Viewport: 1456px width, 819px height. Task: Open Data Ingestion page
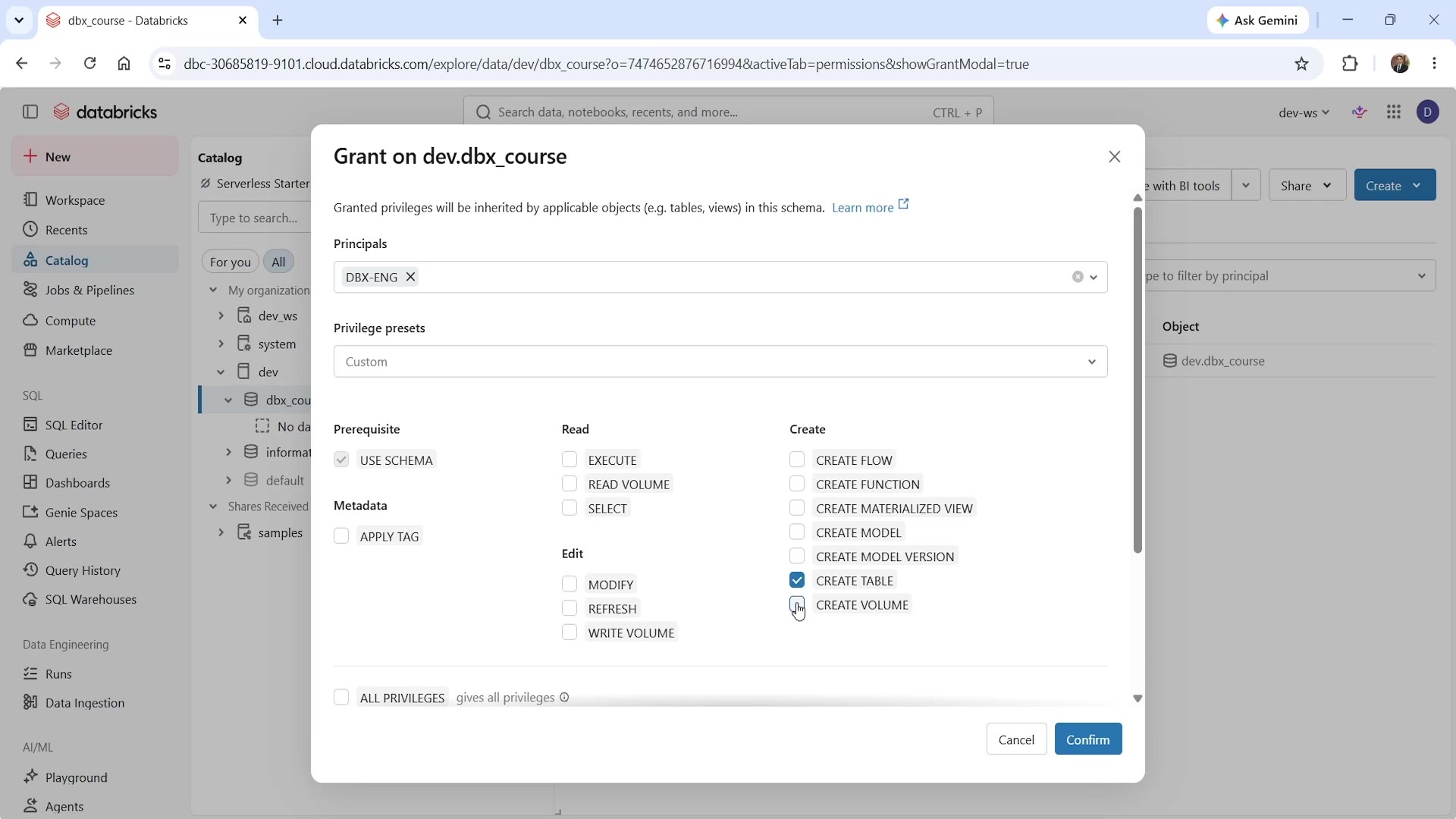(95, 702)
